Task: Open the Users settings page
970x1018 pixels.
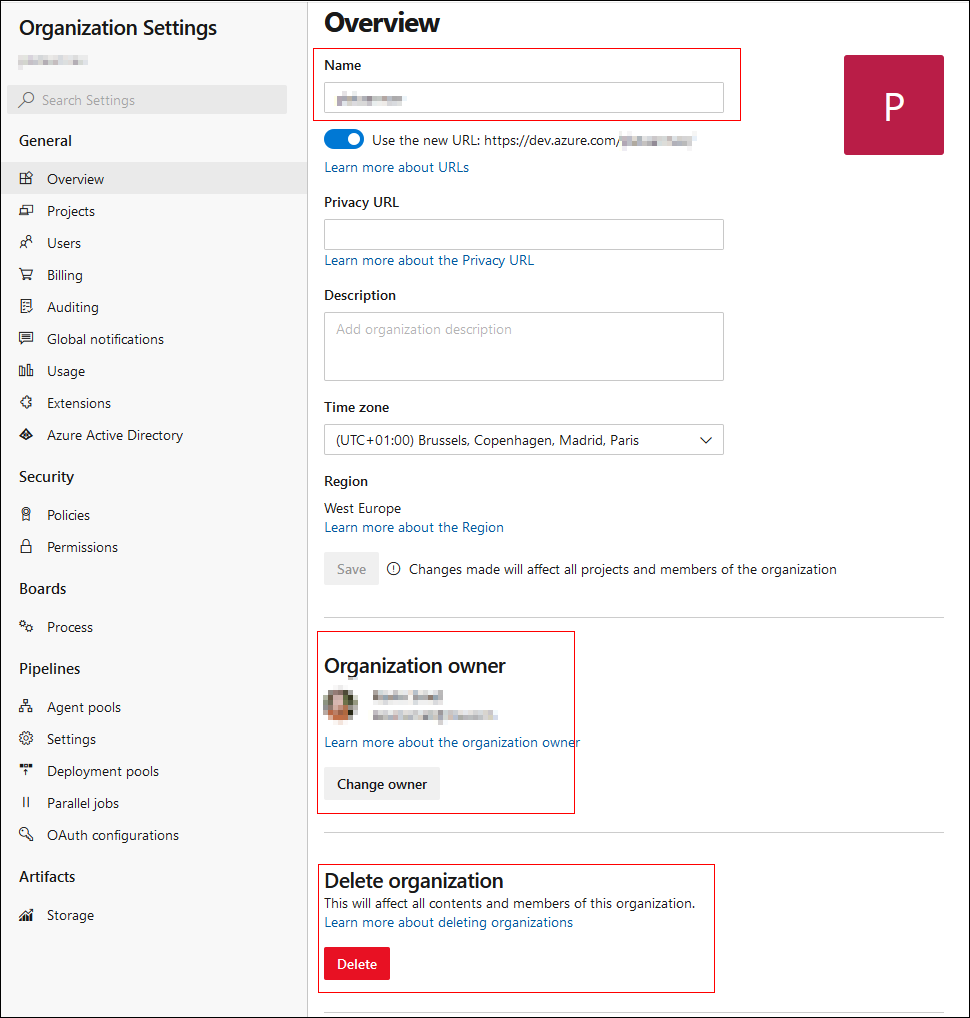Action: click(x=154, y=243)
